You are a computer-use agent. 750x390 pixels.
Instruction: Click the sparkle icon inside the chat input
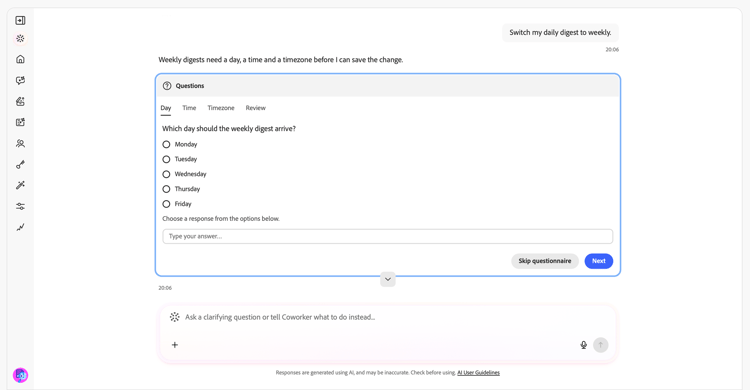point(175,317)
